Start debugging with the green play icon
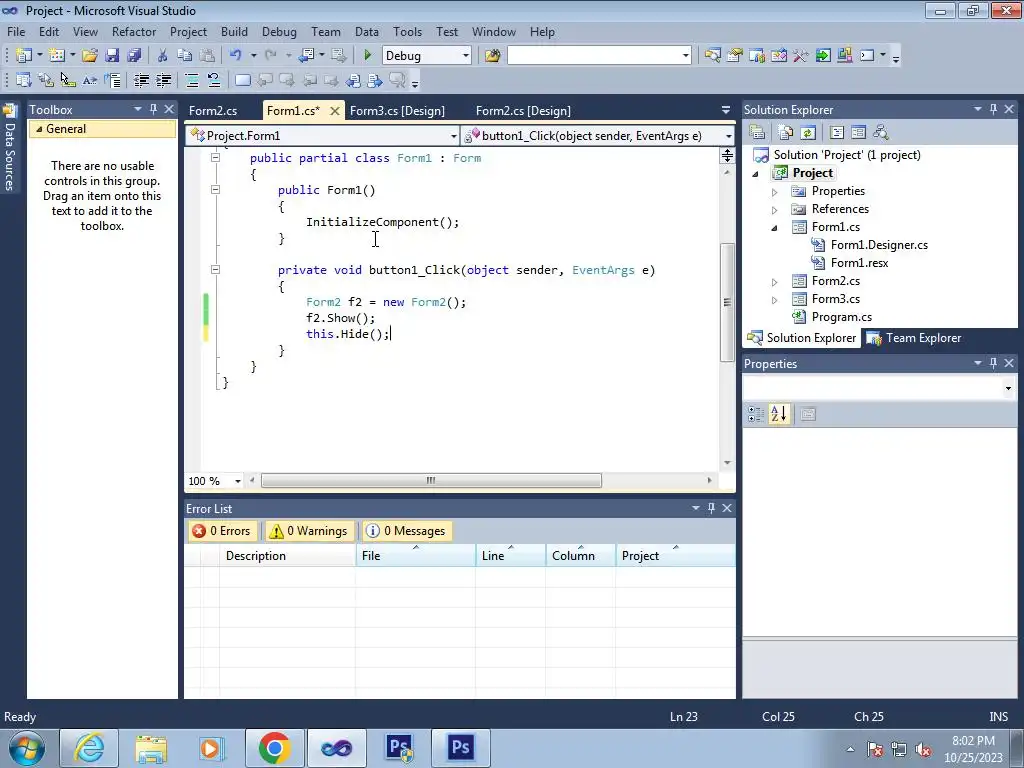The image size is (1024, 768). [x=367, y=56]
